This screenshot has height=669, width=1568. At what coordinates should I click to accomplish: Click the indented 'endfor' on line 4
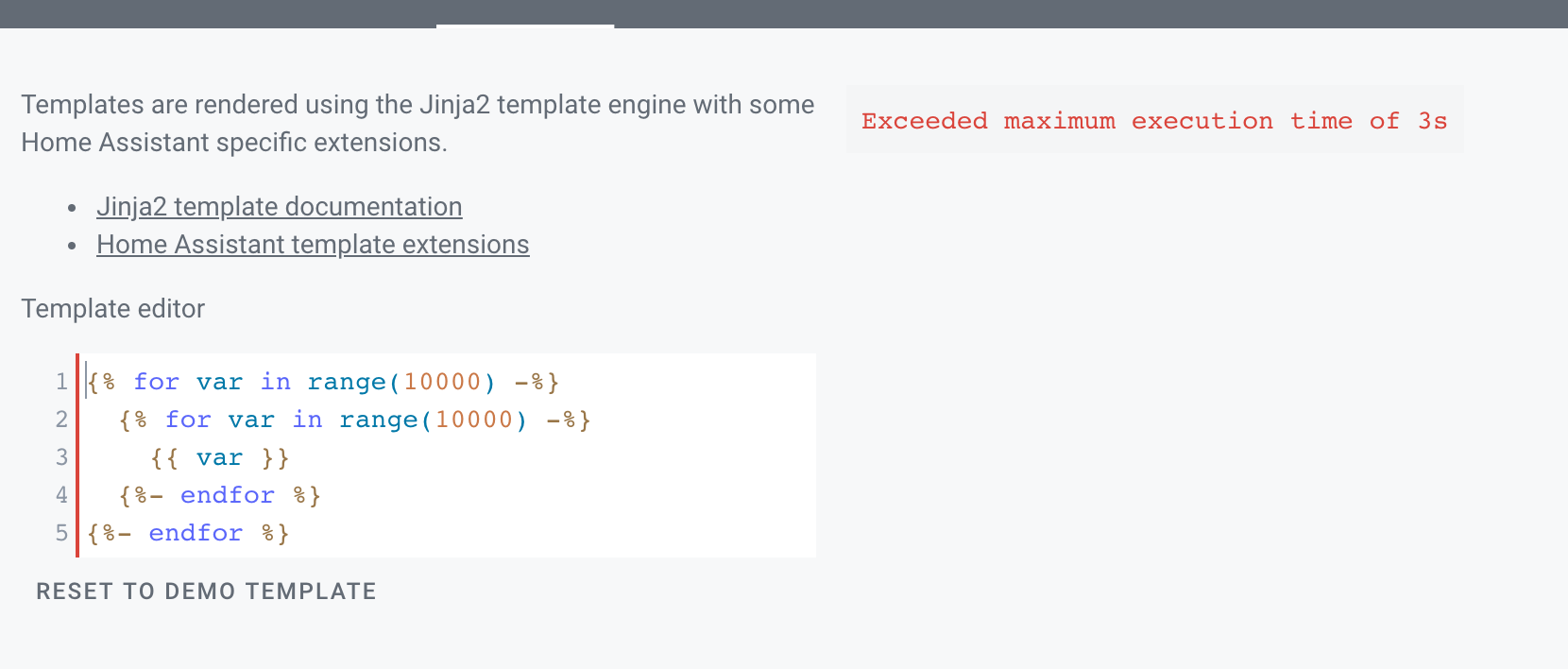click(228, 495)
